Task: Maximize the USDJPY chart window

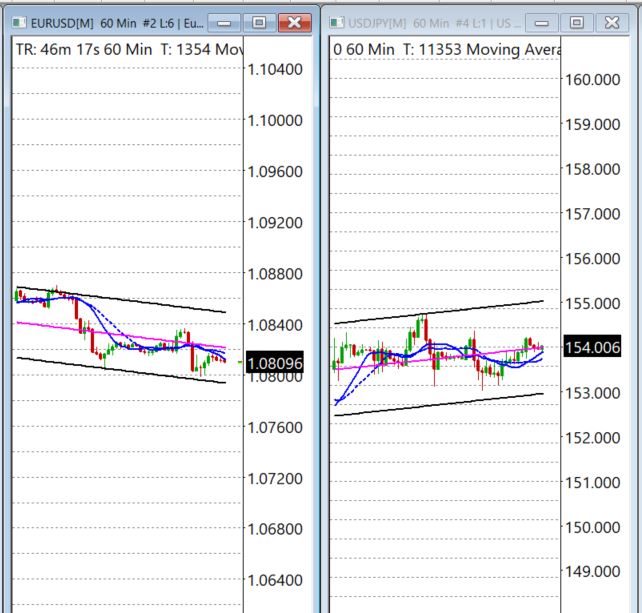Action: pyautogui.click(x=576, y=23)
